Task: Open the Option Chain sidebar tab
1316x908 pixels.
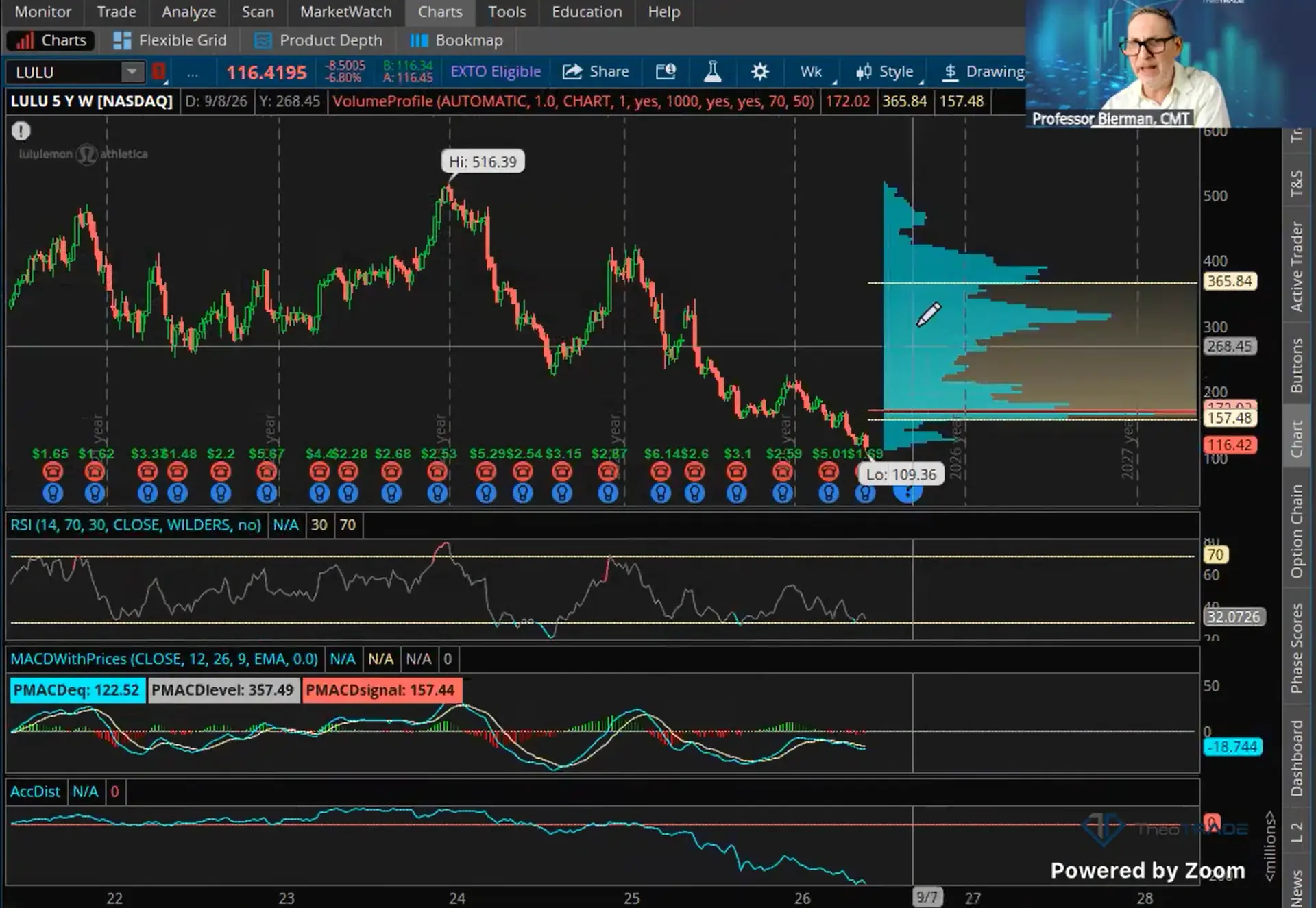Action: point(1297,531)
